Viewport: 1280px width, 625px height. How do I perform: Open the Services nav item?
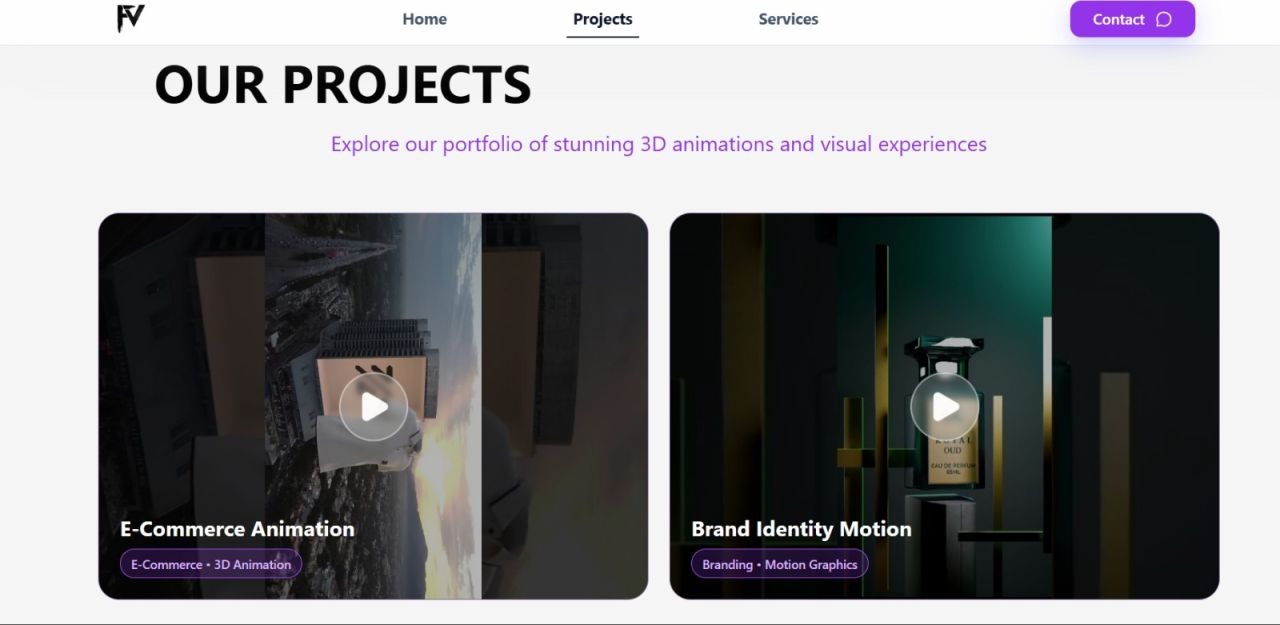point(788,19)
